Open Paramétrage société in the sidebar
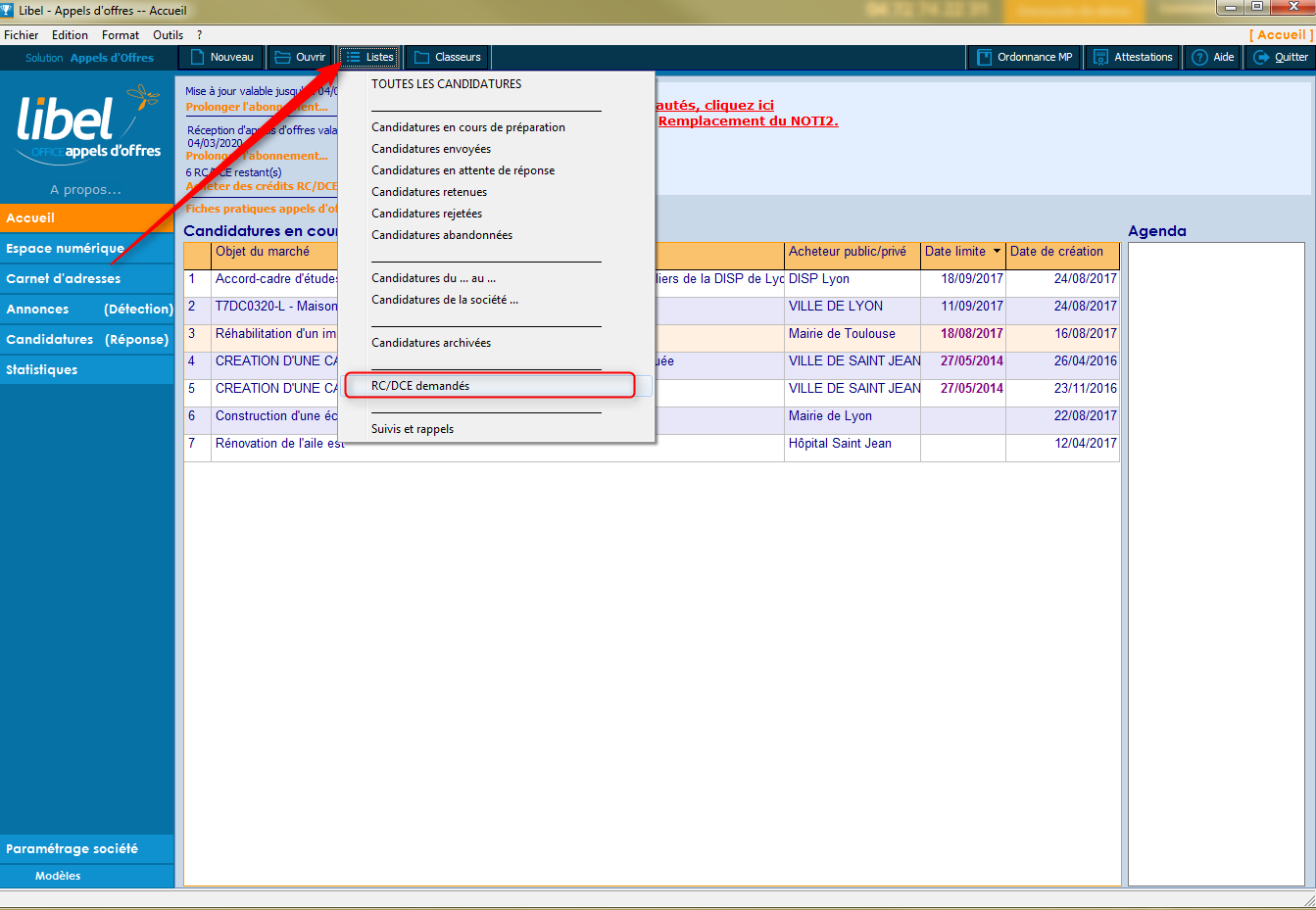 [x=87, y=849]
